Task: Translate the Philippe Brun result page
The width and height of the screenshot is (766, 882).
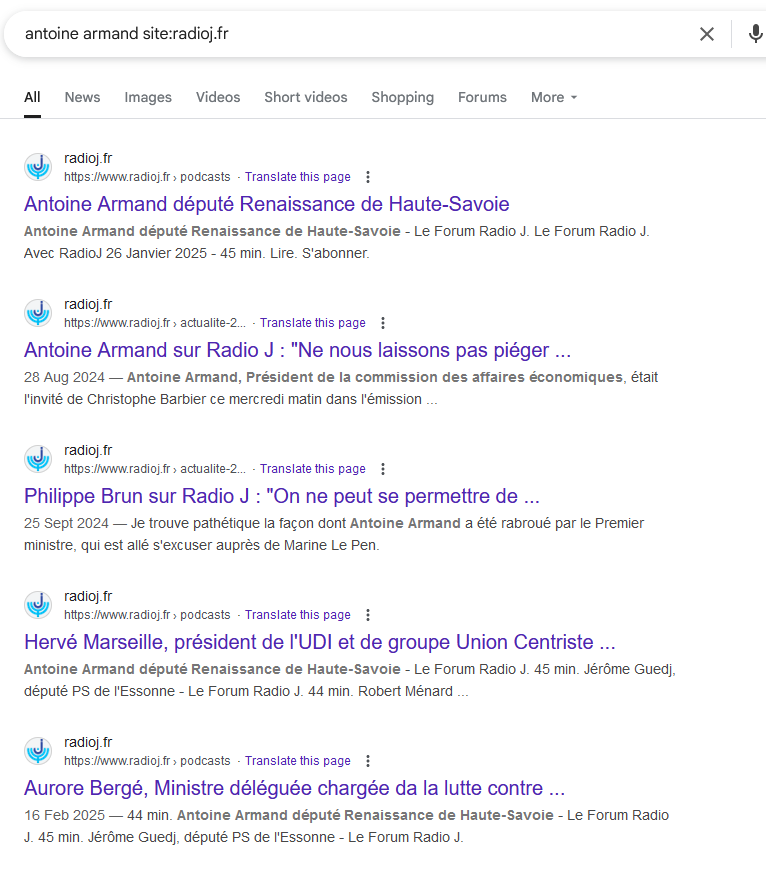Action: point(313,469)
